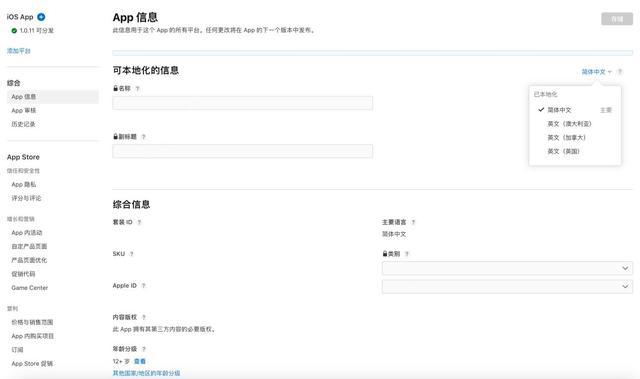Open 促销代码 in the sidebar
640x379 pixels.
[x=23, y=274]
